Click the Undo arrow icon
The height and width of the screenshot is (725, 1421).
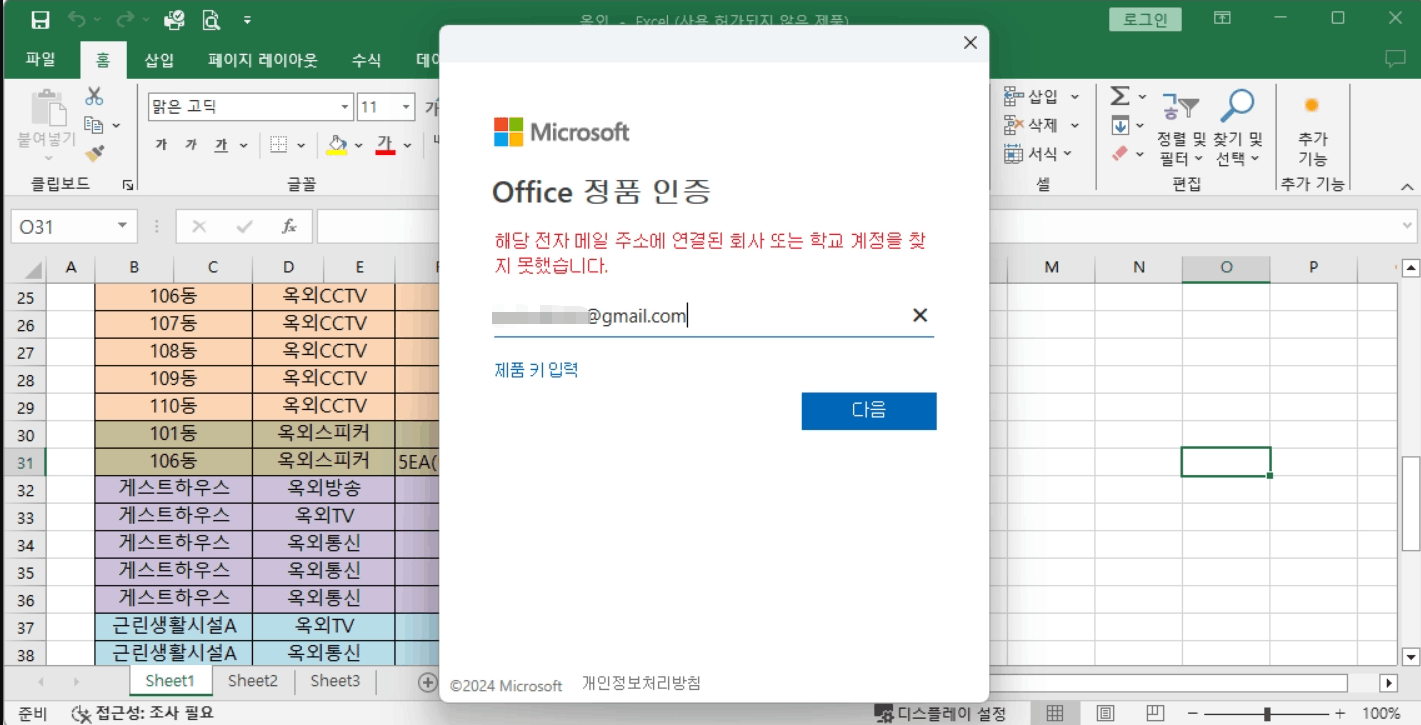77,19
